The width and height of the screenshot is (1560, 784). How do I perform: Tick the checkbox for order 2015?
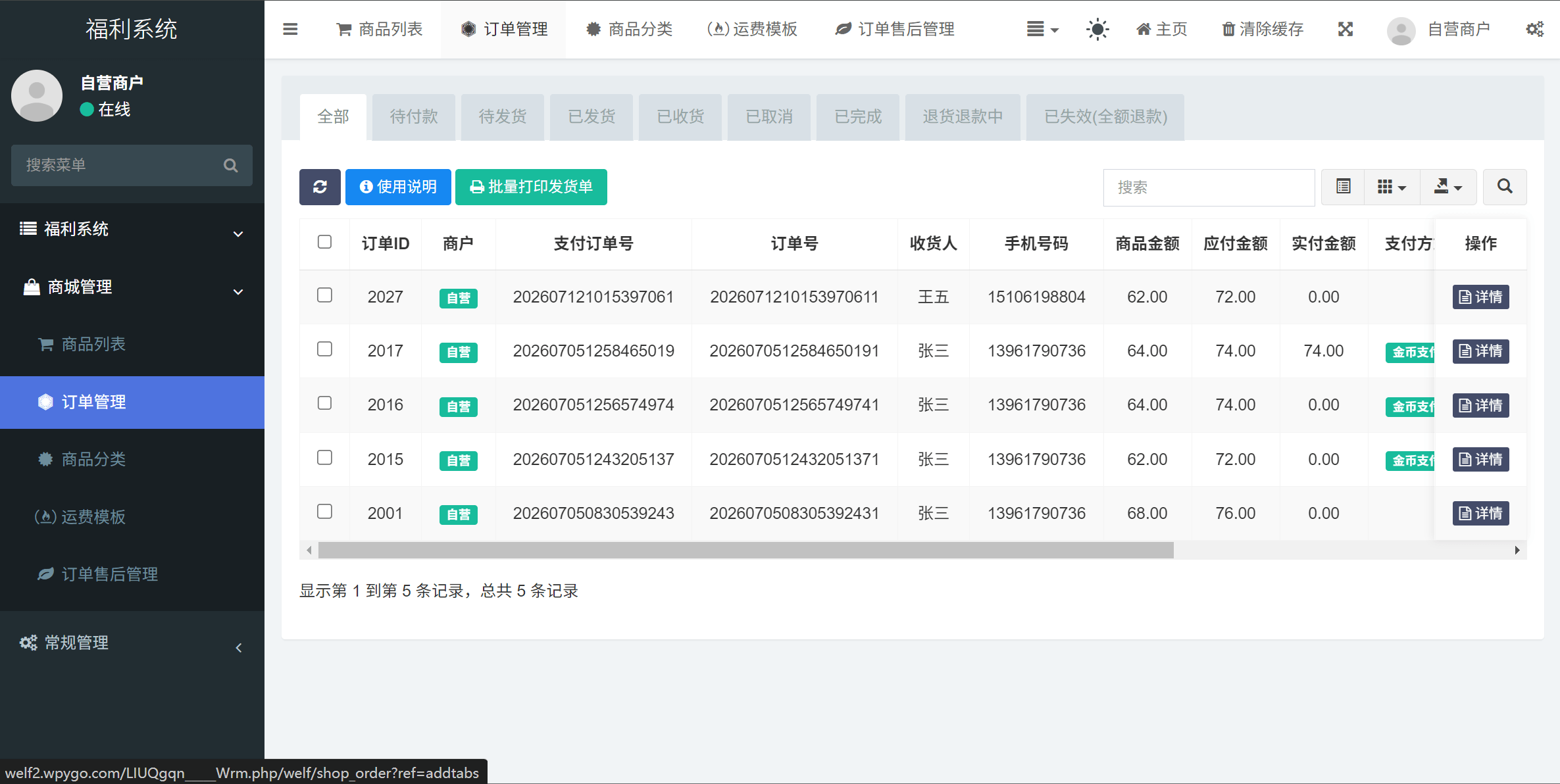point(324,458)
